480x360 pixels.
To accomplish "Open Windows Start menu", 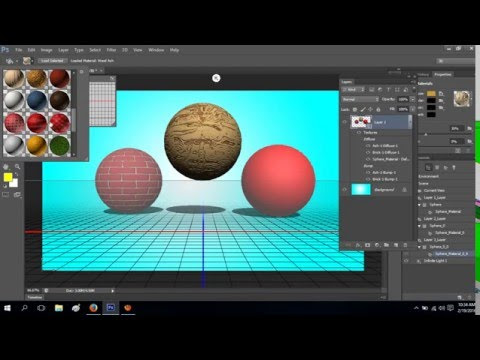I will 7,308.
